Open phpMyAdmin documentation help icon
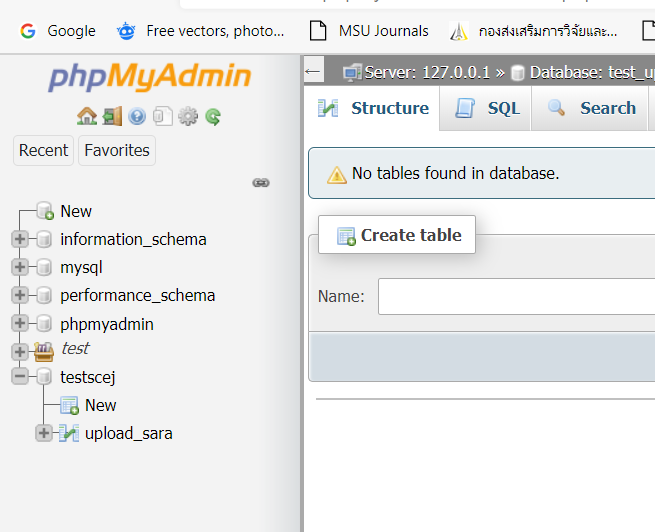This screenshot has width=655, height=532. click(x=137, y=117)
